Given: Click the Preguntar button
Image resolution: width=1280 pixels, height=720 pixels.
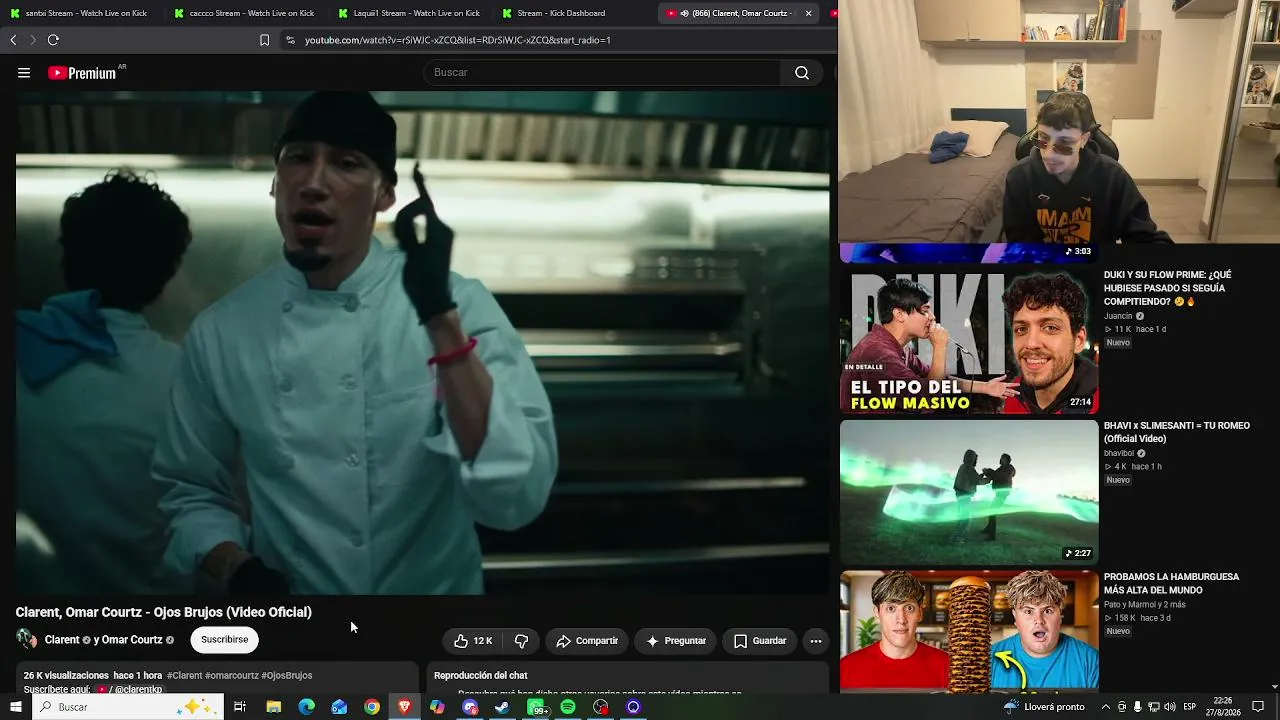Looking at the screenshot, I should (x=676, y=641).
